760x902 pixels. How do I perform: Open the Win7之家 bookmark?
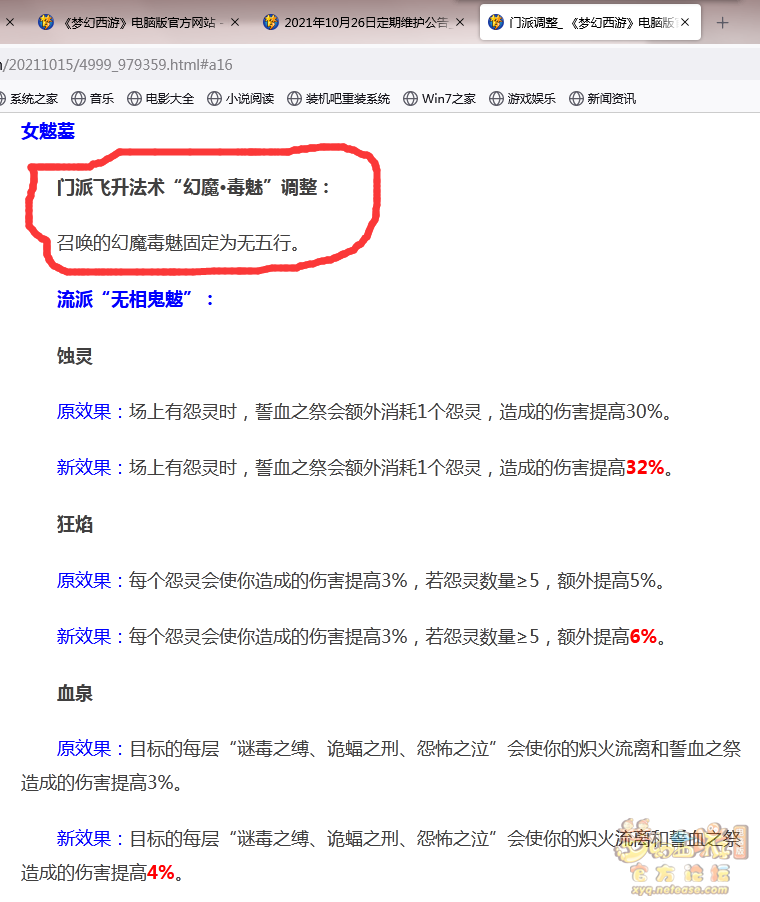[439, 98]
